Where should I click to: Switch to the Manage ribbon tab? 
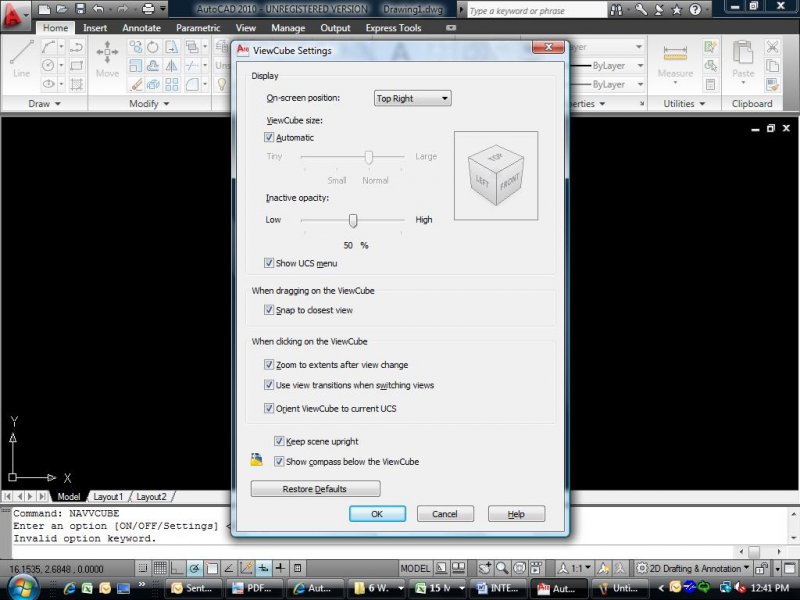(288, 28)
